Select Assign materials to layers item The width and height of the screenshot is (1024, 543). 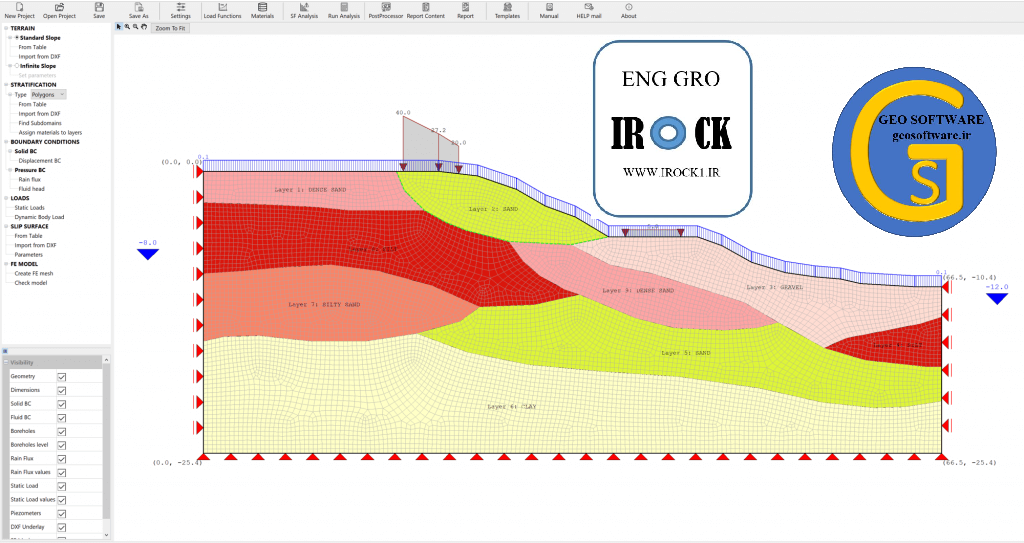coord(50,132)
